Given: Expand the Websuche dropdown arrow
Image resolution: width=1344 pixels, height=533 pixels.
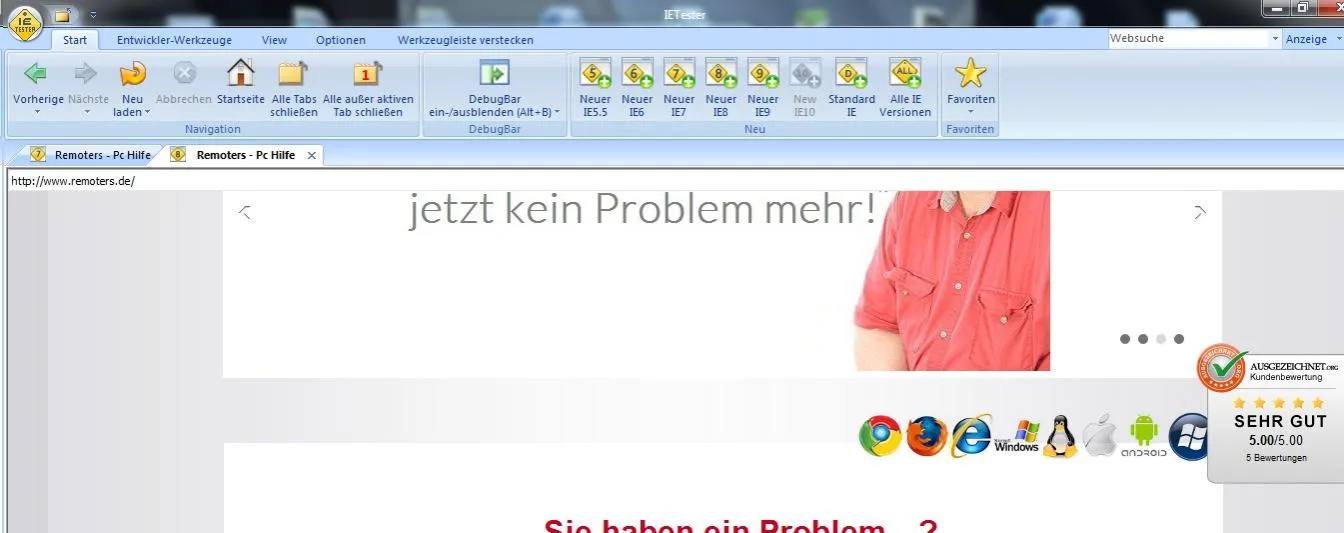Looking at the screenshot, I should pyautogui.click(x=1274, y=39).
